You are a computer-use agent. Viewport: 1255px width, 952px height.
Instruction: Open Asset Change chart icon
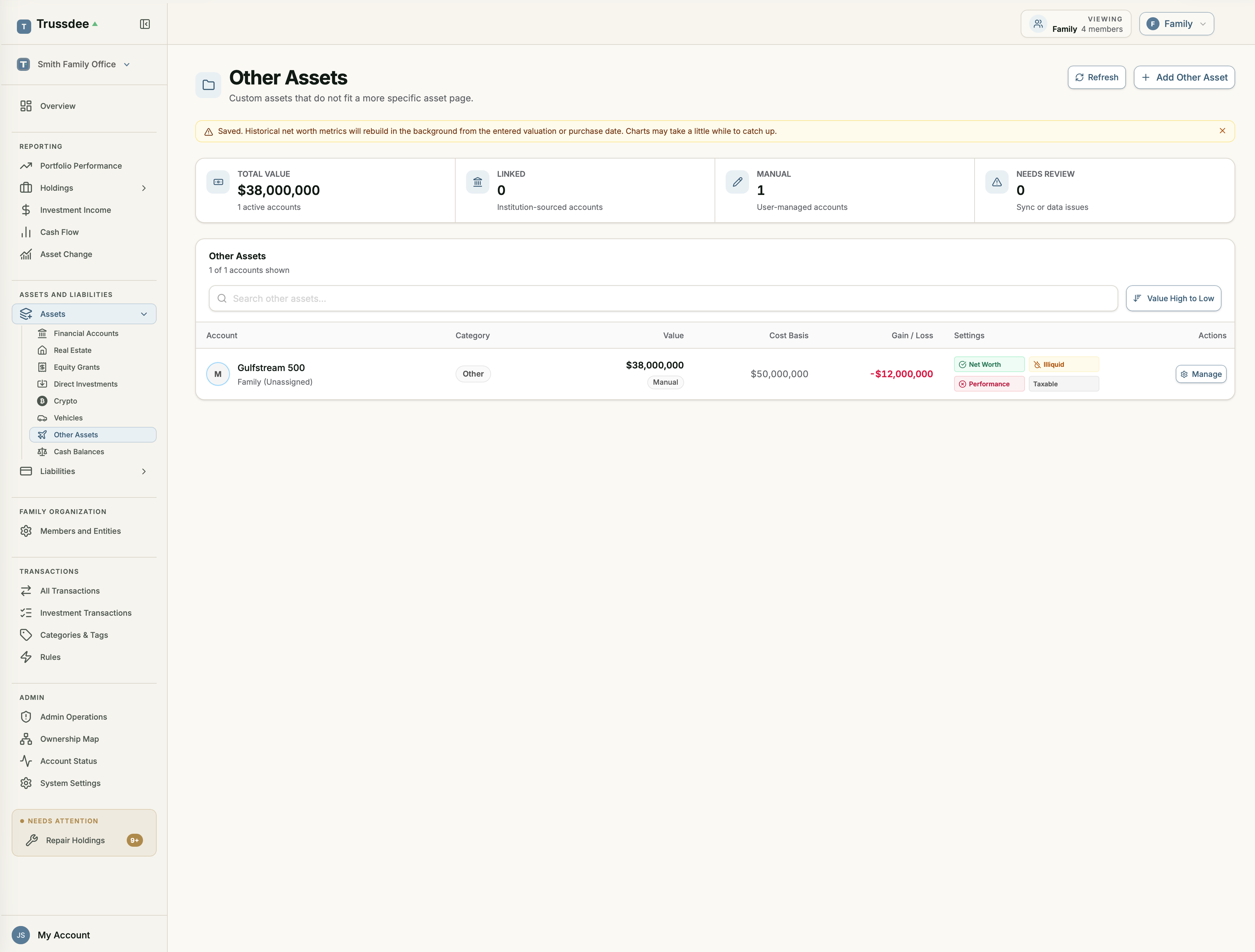point(26,254)
